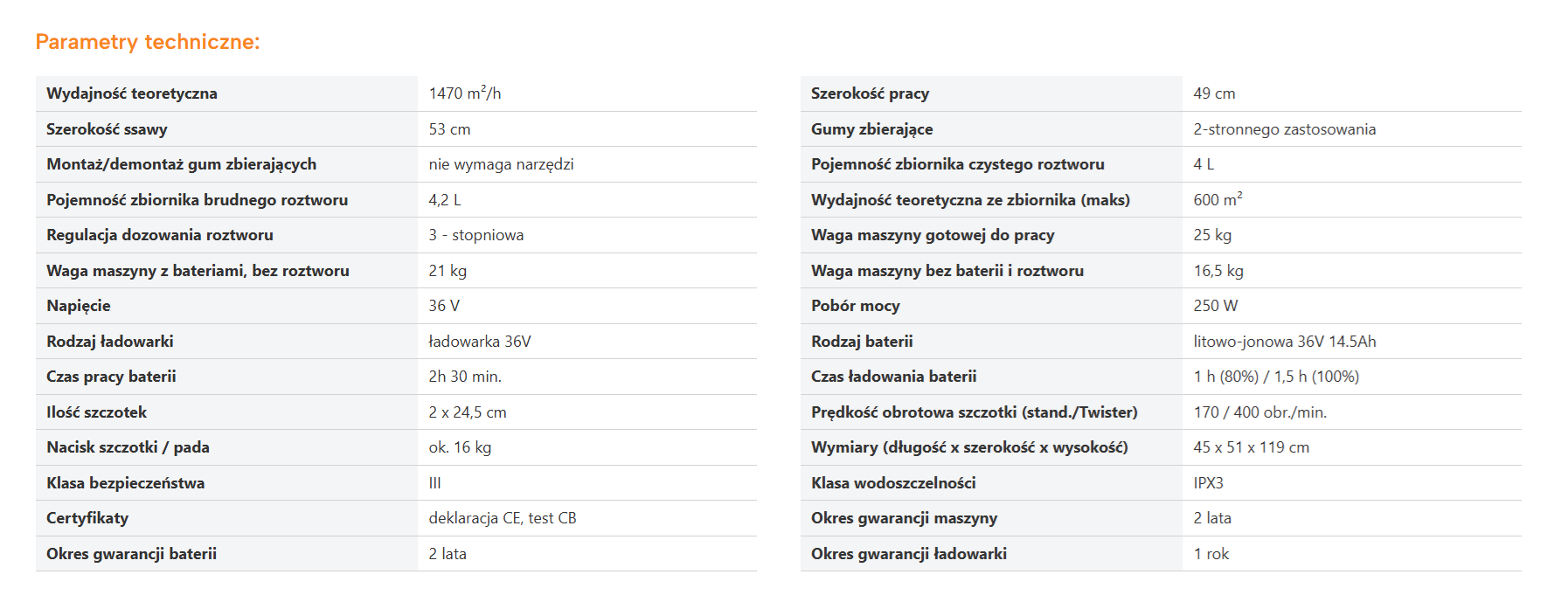Select 'litowo-jonowa 36V 14.5Ah' value
Image resolution: width=1568 pixels, height=602 pixels.
[1285, 342]
